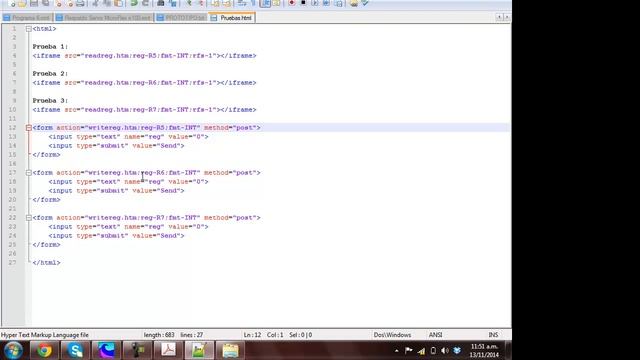Click the Paste clipboard icon

click(x=118, y=3)
